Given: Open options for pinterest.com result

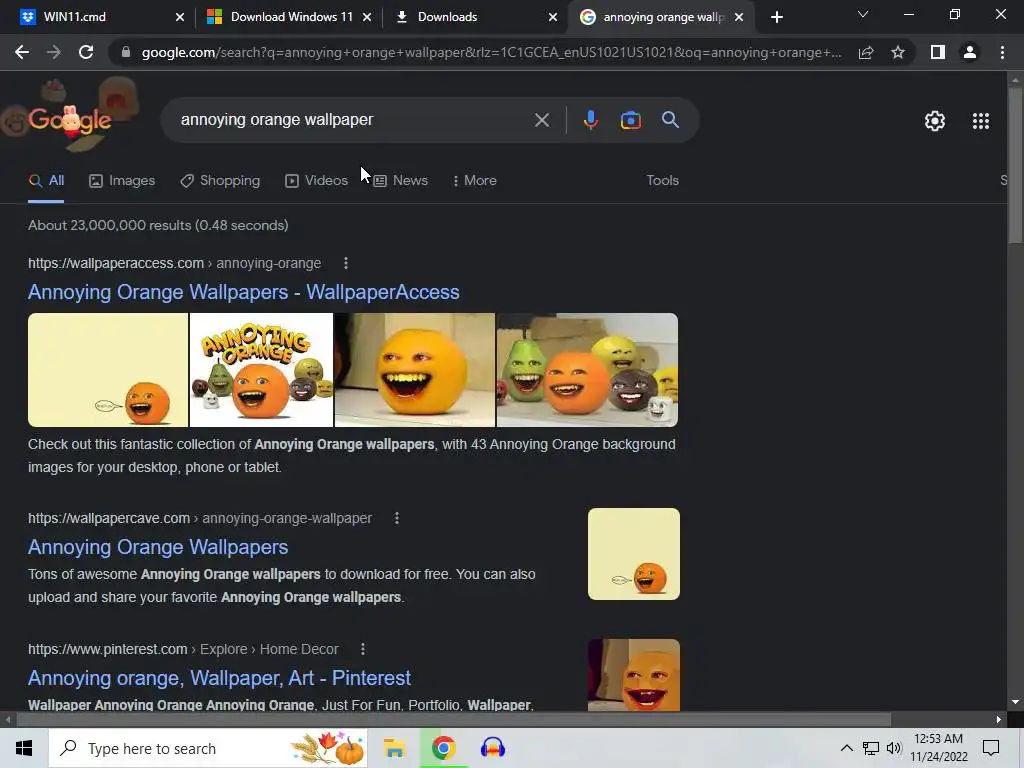Looking at the screenshot, I should (362, 649).
